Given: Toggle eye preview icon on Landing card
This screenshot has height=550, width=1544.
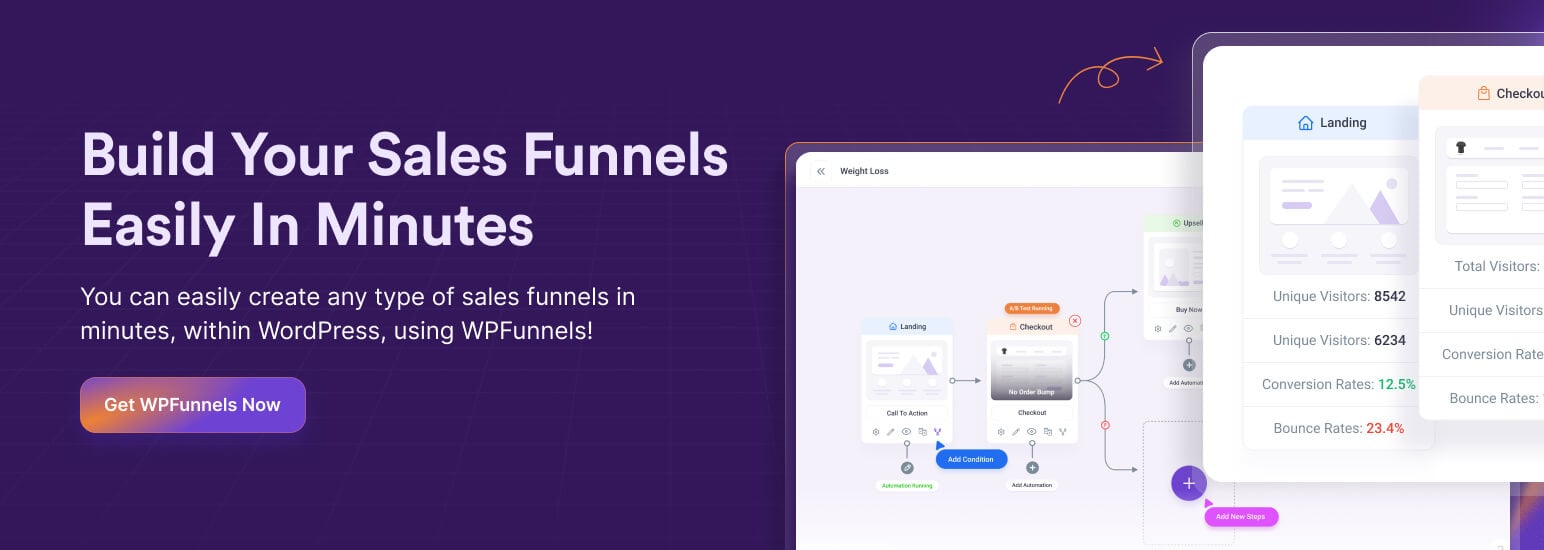Looking at the screenshot, I should click(x=907, y=432).
